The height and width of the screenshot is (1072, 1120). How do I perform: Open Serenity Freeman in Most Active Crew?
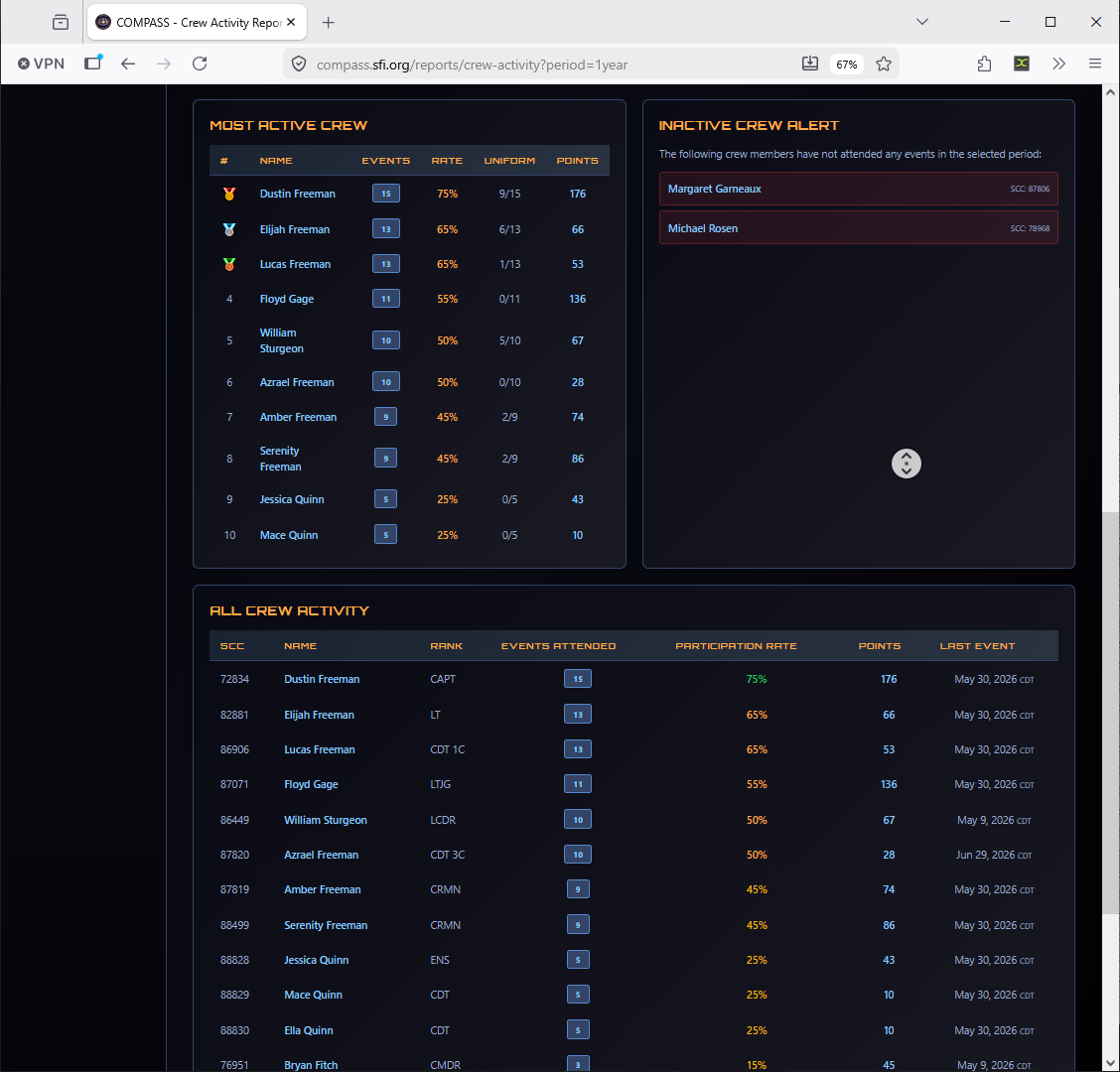280,459
